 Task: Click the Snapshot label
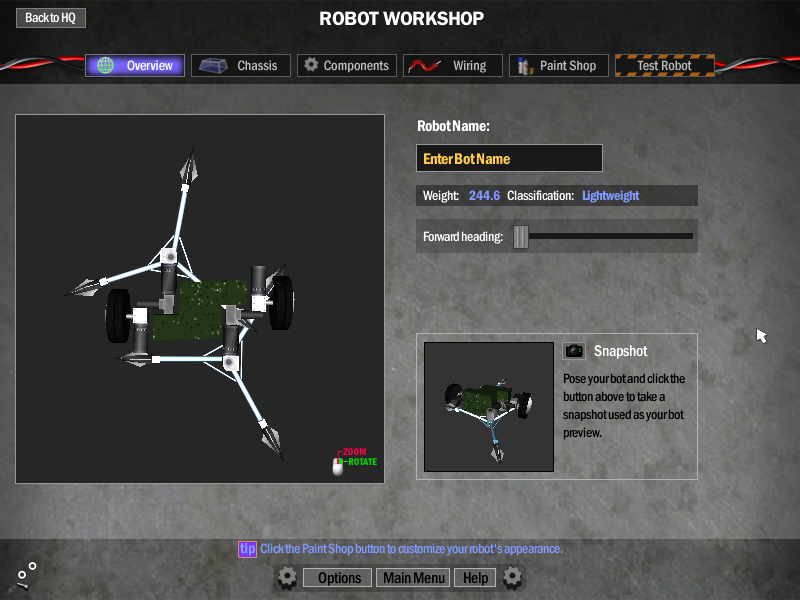[620, 351]
